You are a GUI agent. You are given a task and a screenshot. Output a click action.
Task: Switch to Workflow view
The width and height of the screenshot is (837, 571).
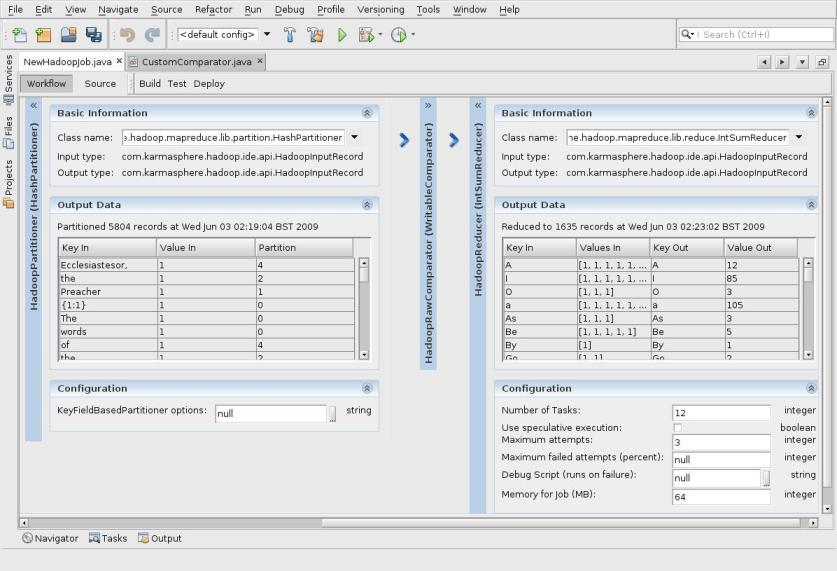(x=46, y=83)
